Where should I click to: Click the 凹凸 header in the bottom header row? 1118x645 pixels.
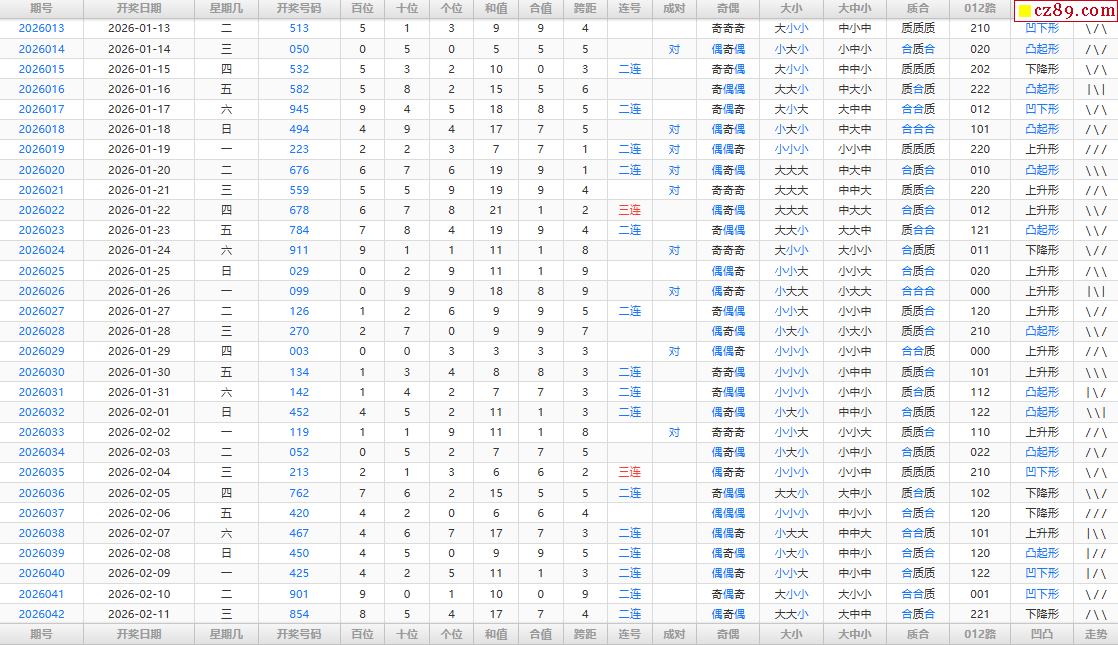[x=1042, y=634]
